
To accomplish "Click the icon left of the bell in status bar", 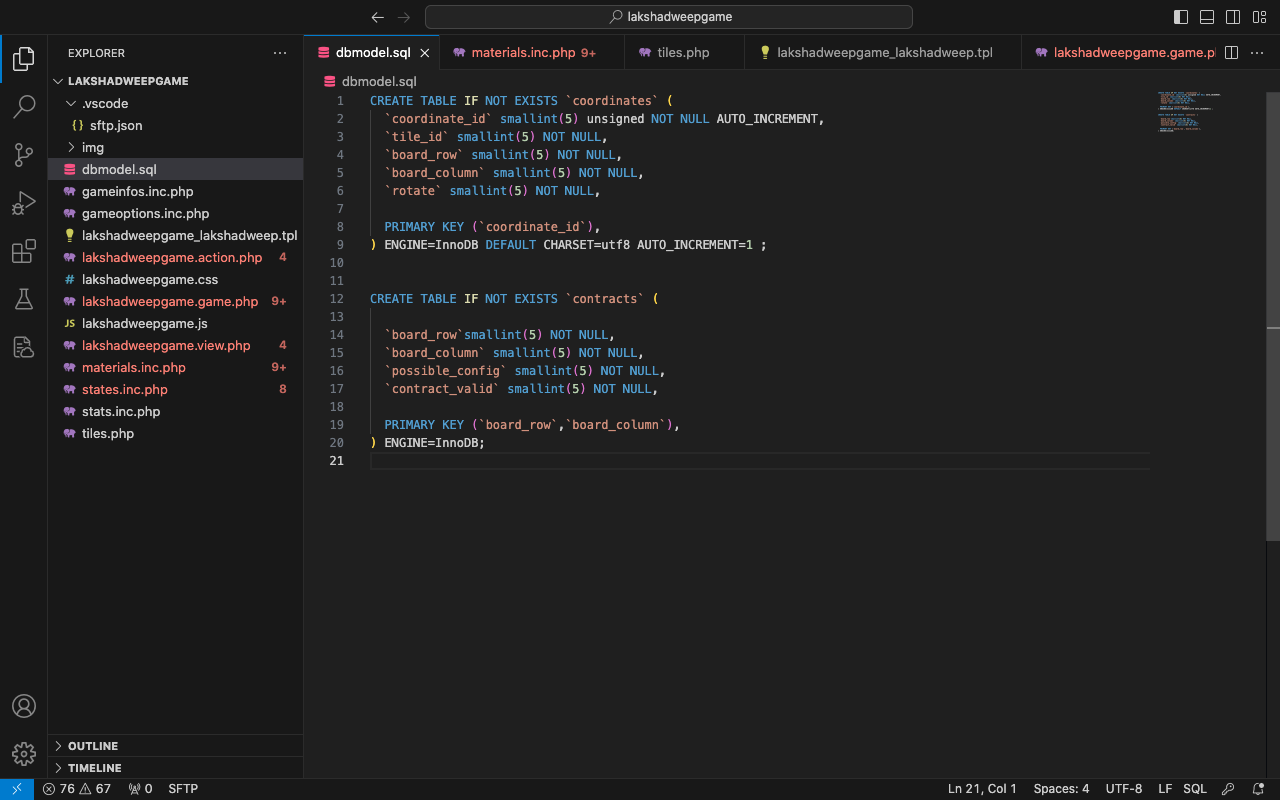I will (1229, 789).
